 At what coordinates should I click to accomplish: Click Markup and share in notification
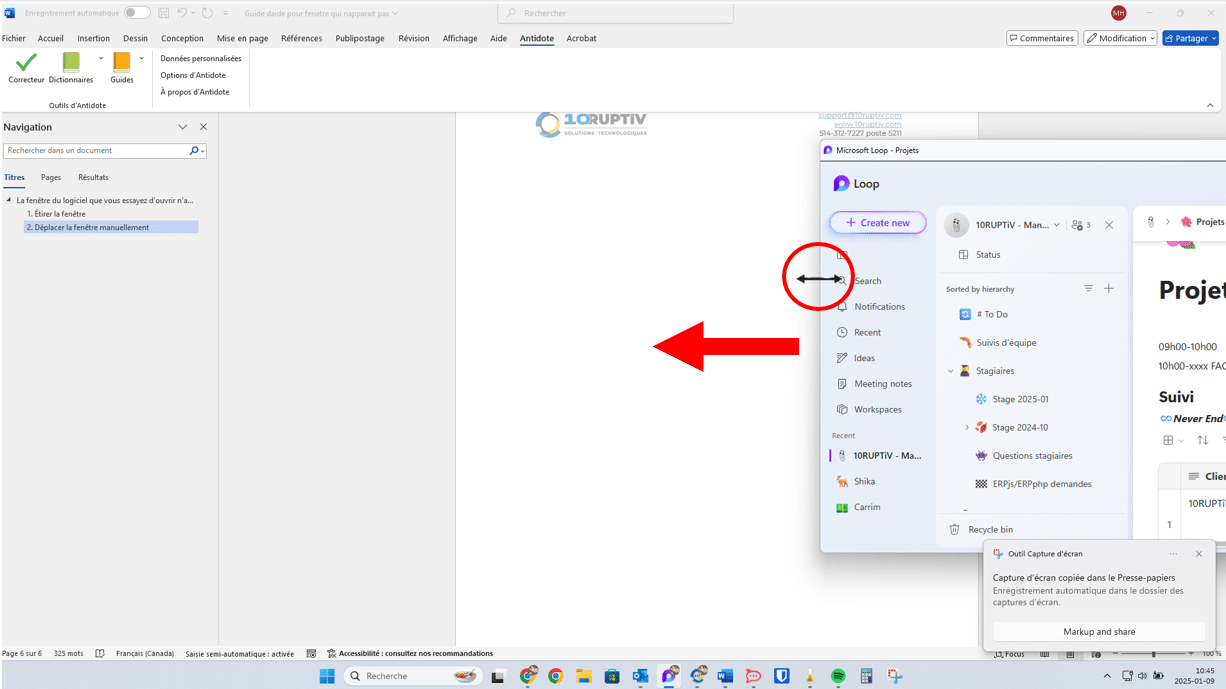pyautogui.click(x=1099, y=632)
